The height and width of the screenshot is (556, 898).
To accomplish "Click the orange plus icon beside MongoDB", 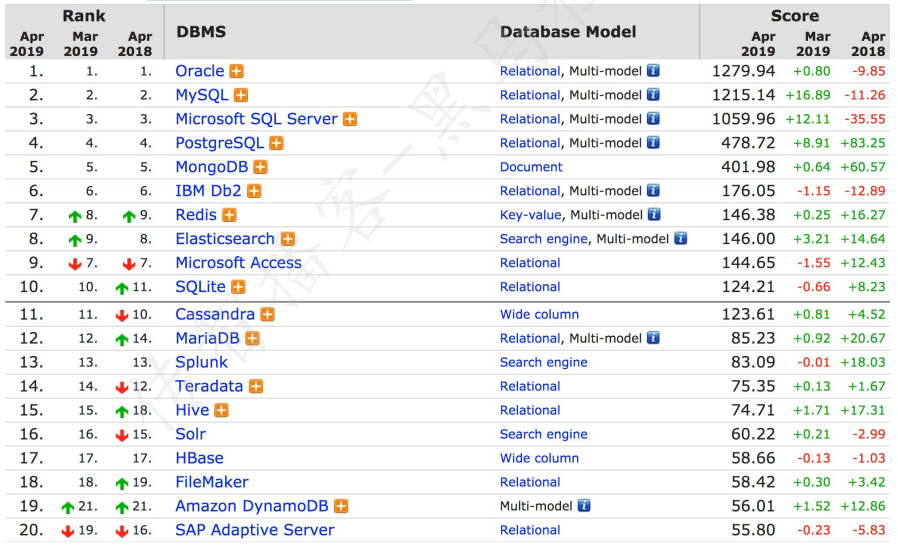I will (260, 167).
